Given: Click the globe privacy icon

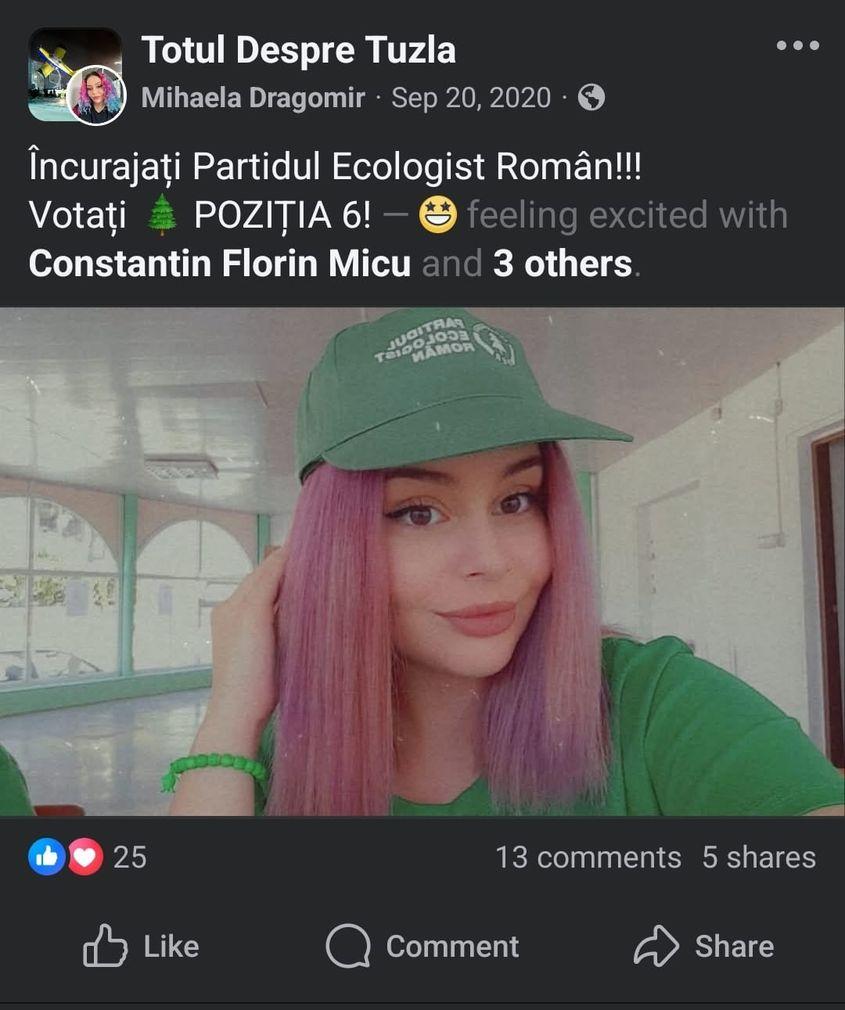Looking at the screenshot, I should point(591,98).
